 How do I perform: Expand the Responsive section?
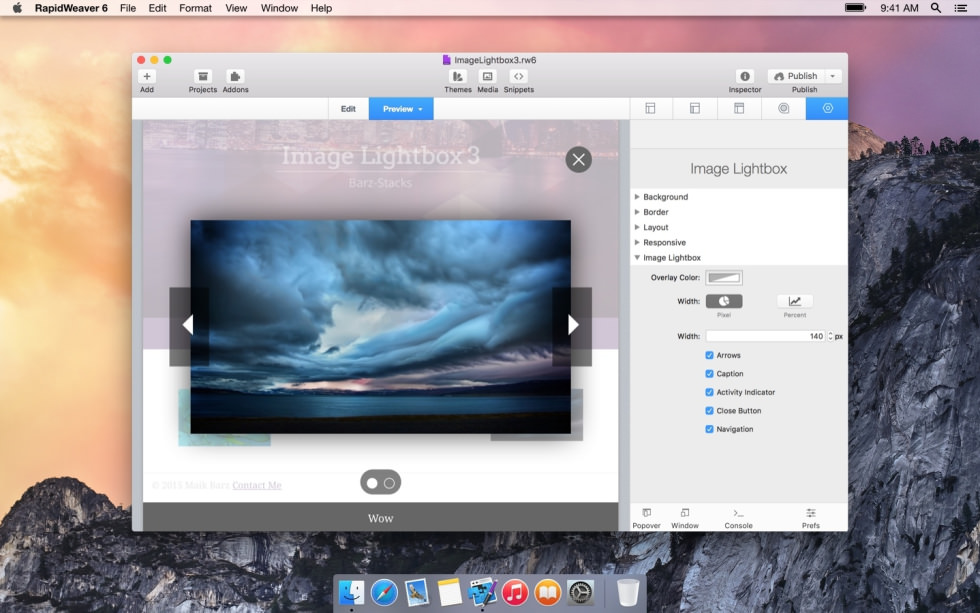point(637,242)
